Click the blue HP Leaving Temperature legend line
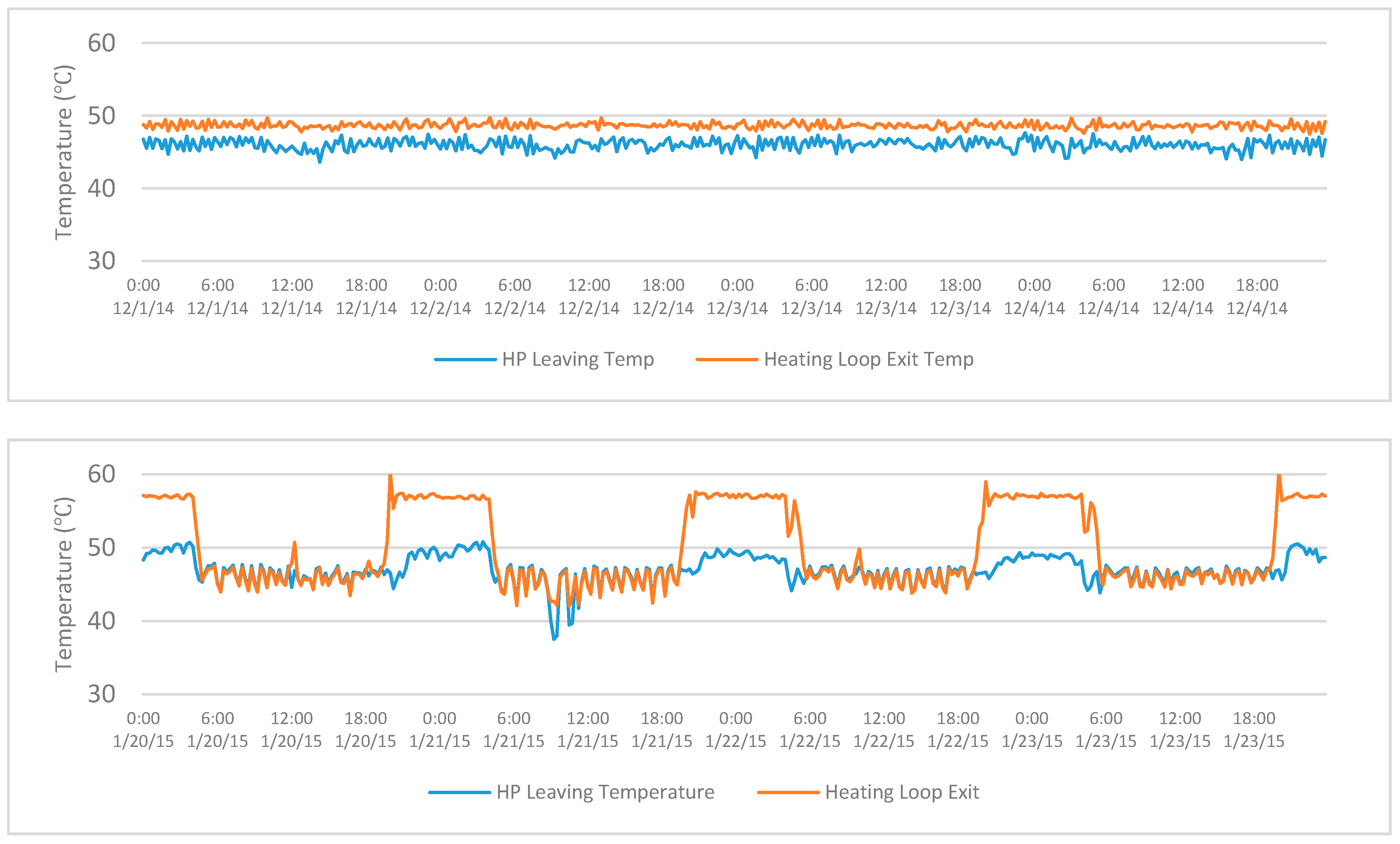This screenshot has width=1400, height=844. pos(459,792)
